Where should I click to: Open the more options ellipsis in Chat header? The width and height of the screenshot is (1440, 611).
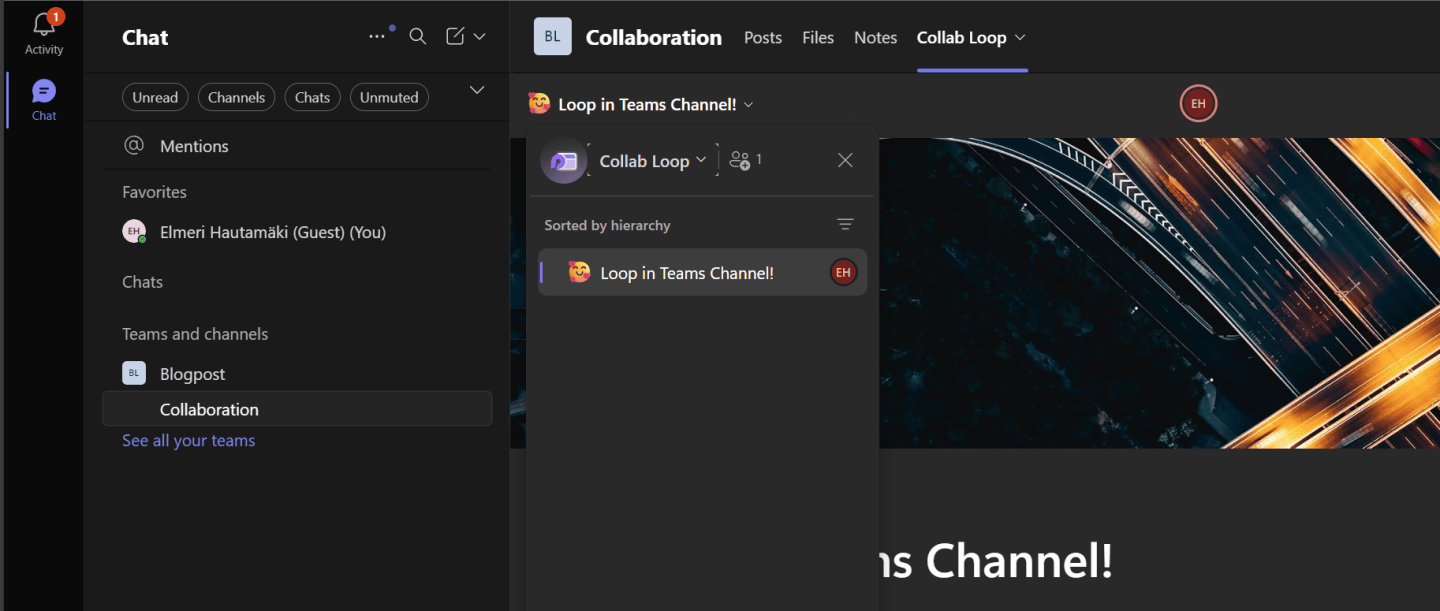tap(377, 37)
